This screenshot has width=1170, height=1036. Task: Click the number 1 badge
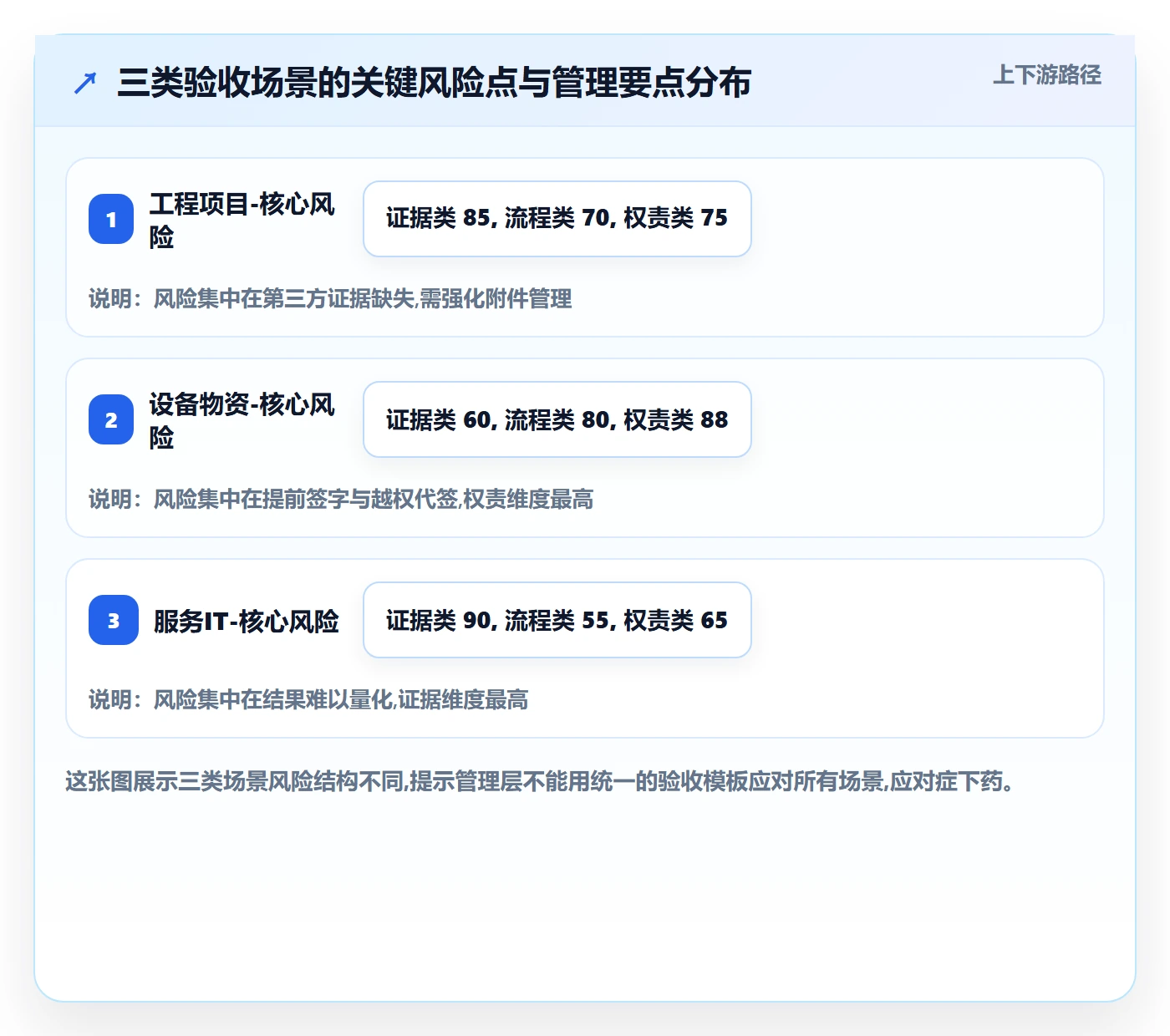[111, 219]
